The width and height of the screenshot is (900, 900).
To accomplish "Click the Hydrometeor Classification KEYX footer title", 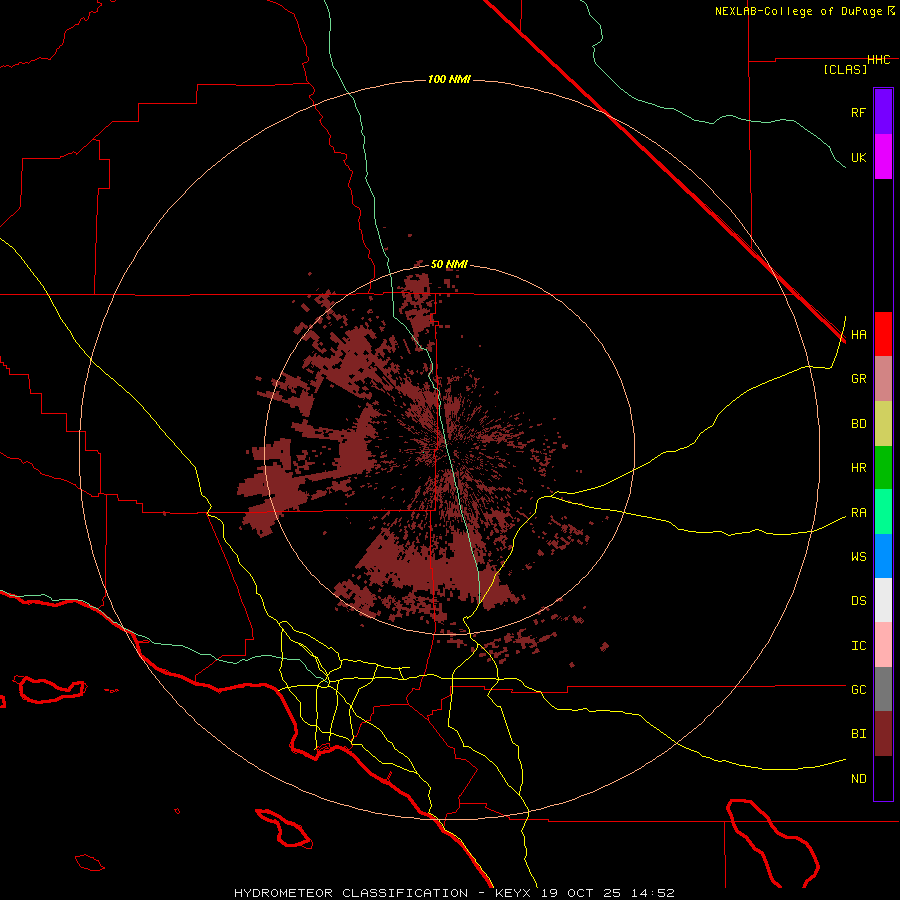I will (x=454, y=893).
